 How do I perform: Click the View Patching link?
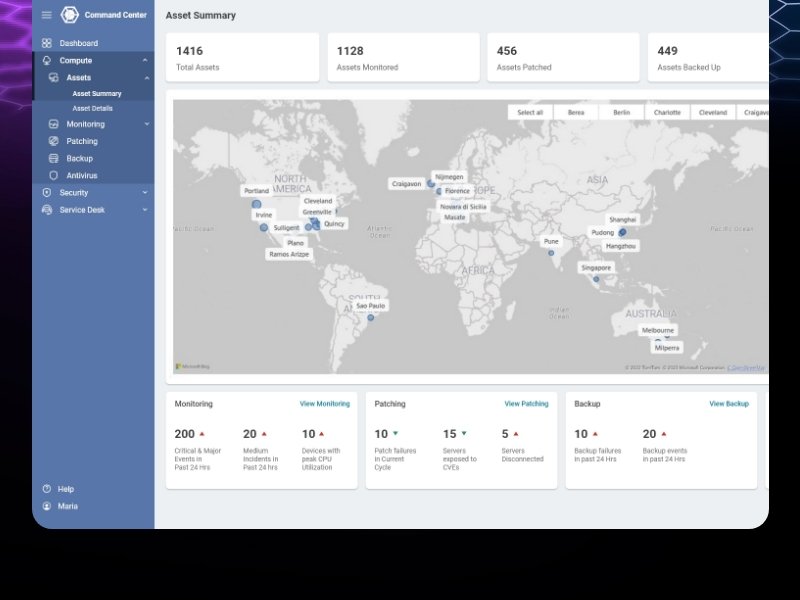[x=526, y=404]
